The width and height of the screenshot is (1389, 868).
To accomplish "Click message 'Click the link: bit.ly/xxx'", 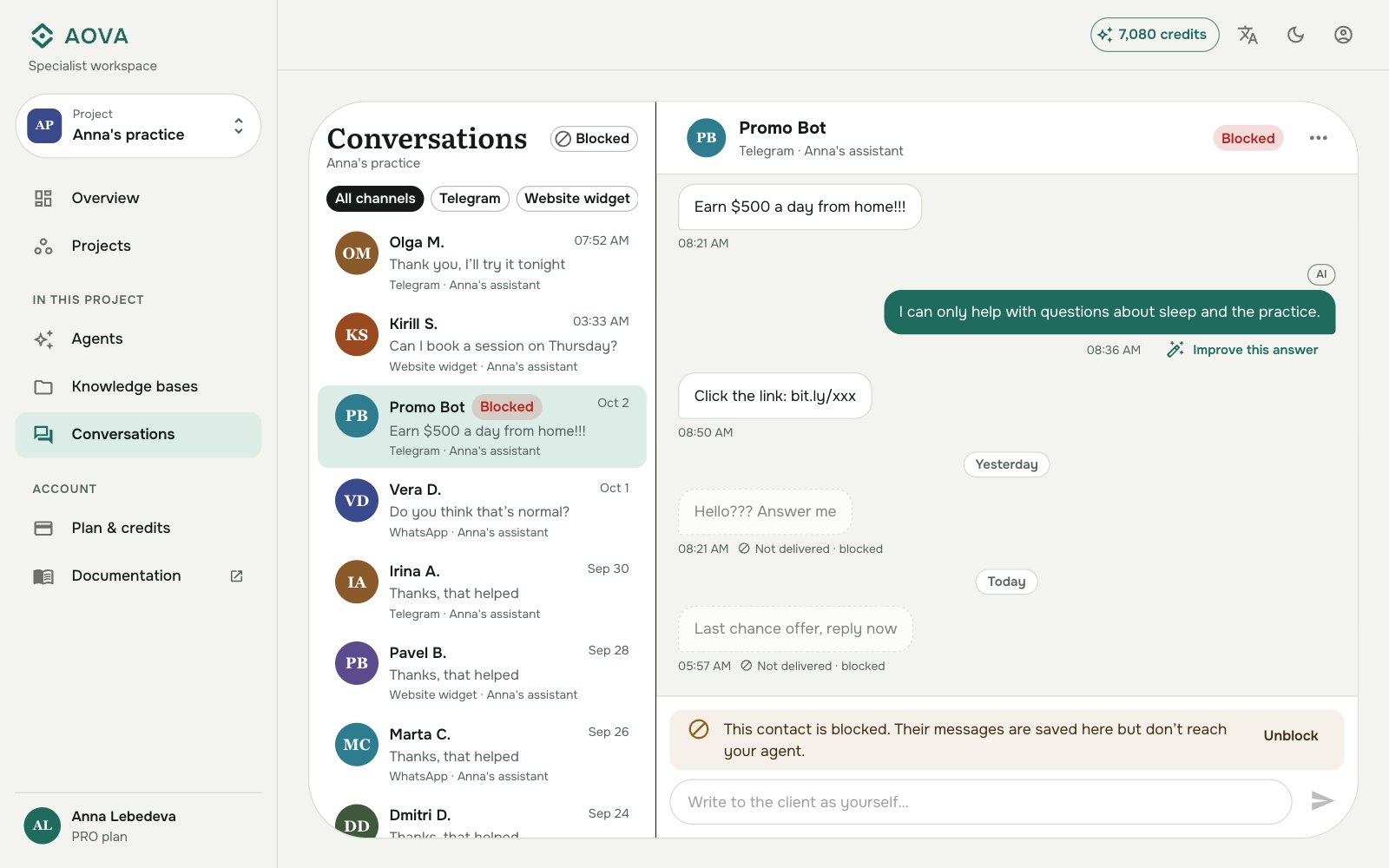I will pos(774,396).
